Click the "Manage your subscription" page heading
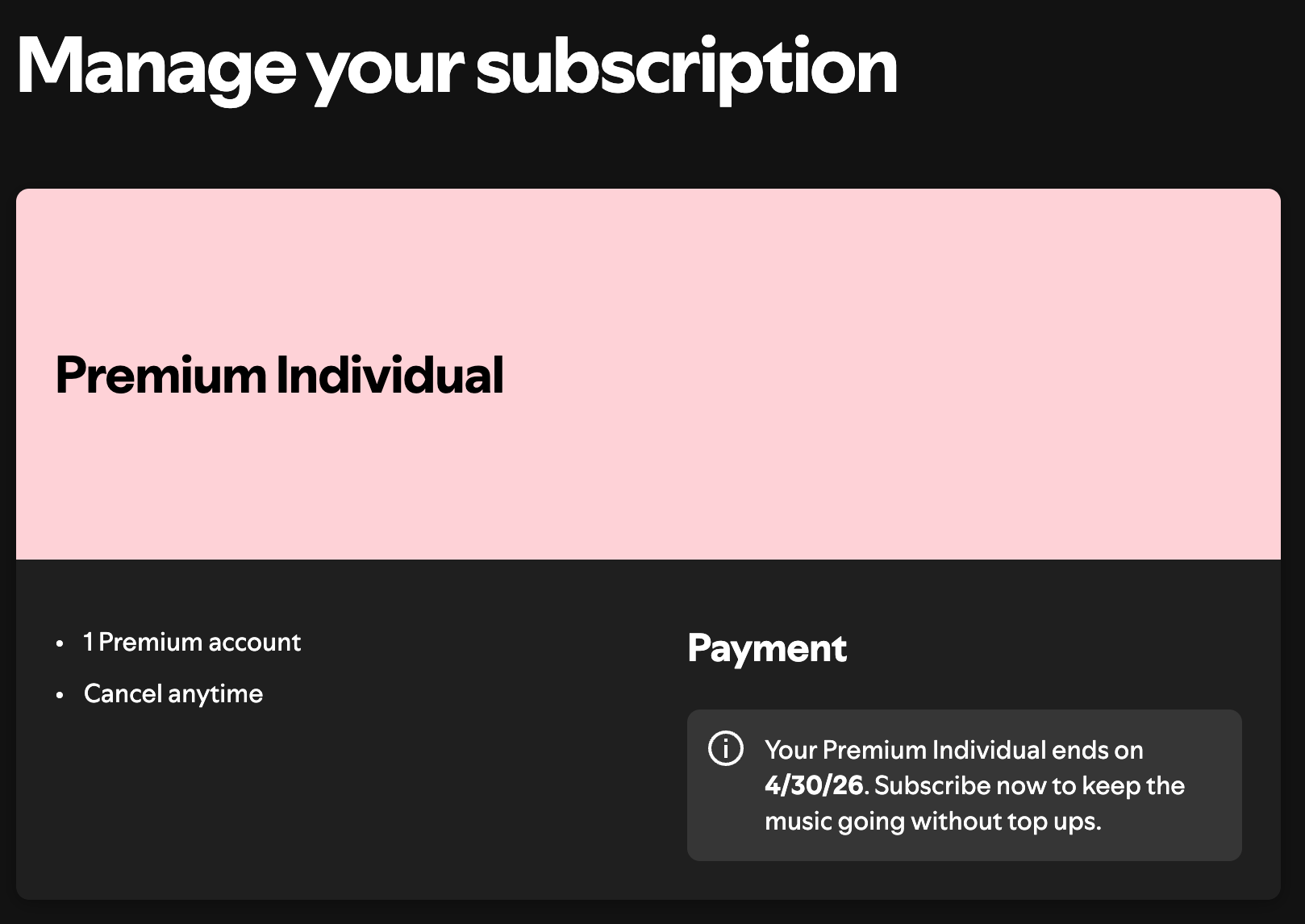Viewport: 1305px width, 924px height. [457, 69]
